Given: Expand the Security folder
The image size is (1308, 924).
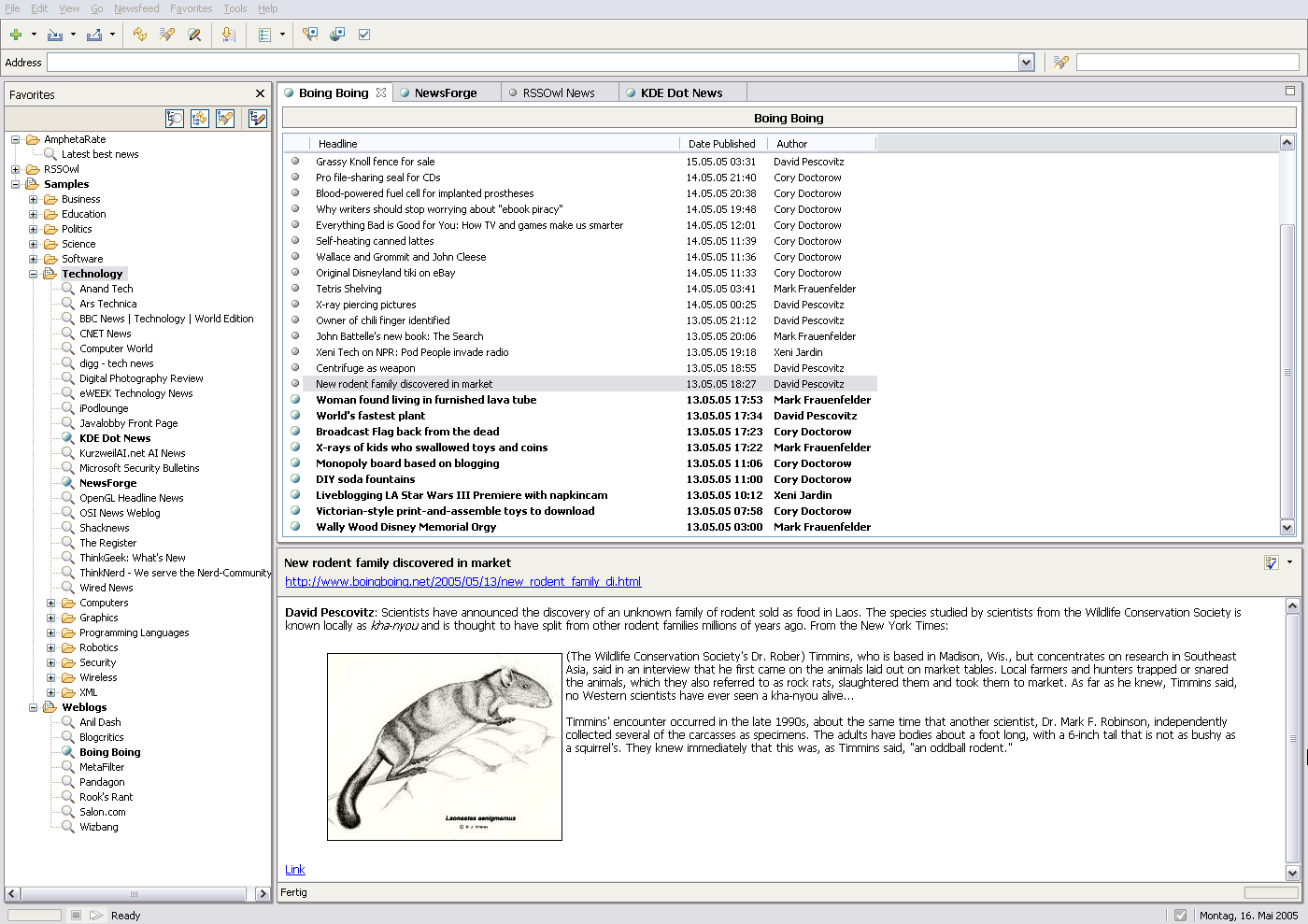Looking at the screenshot, I should pos(51,662).
